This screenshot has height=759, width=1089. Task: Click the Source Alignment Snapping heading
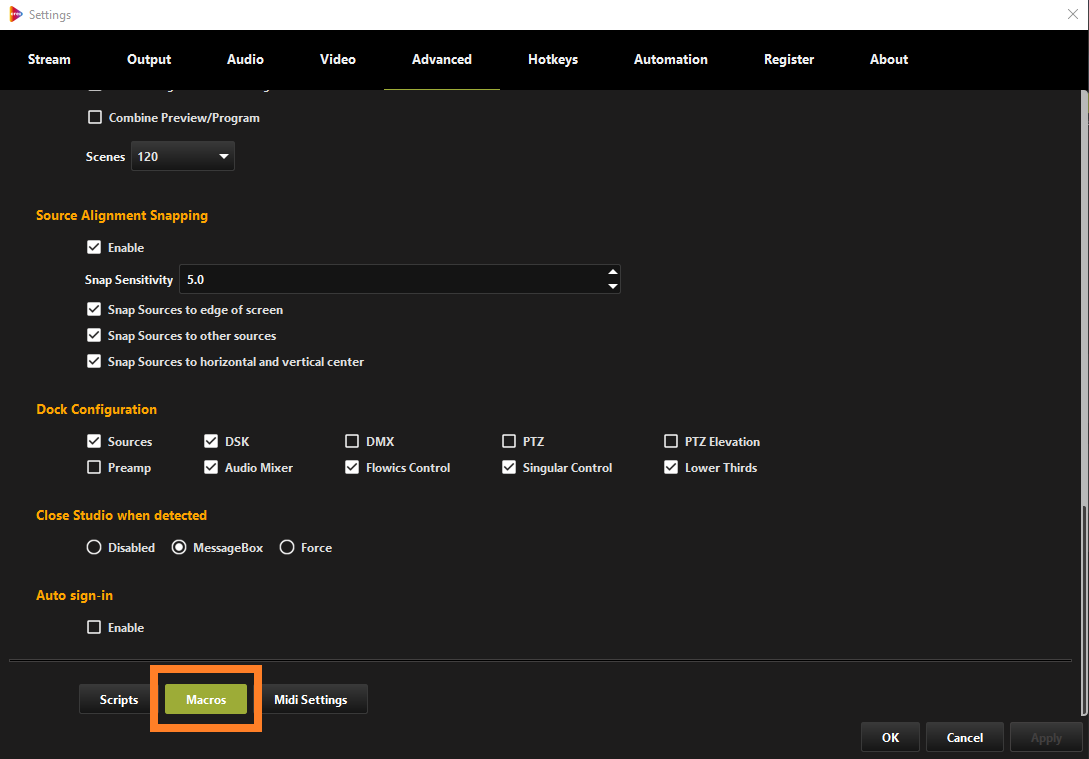pos(122,215)
